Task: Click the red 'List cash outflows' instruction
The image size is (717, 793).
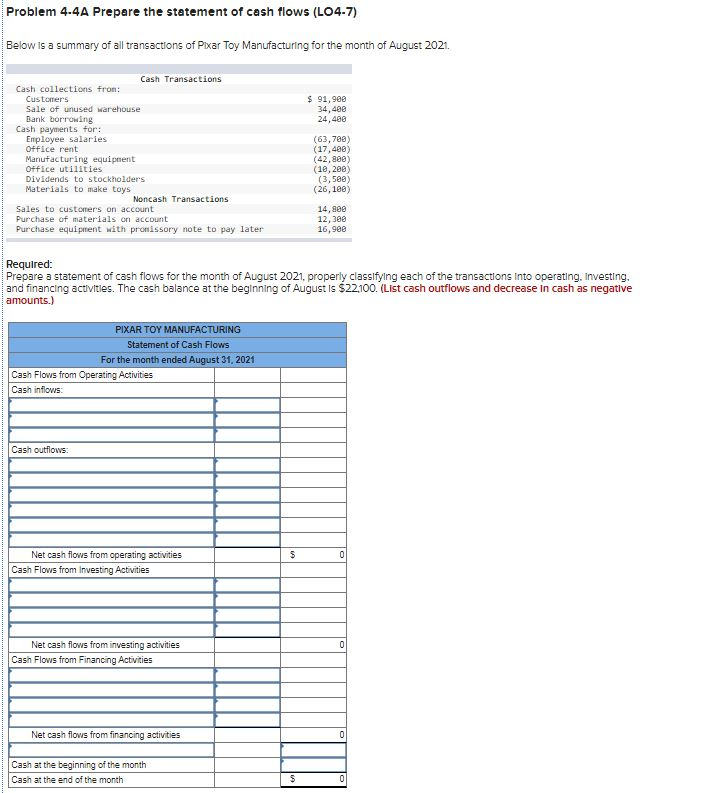Action: pyautogui.click(x=319, y=294)
